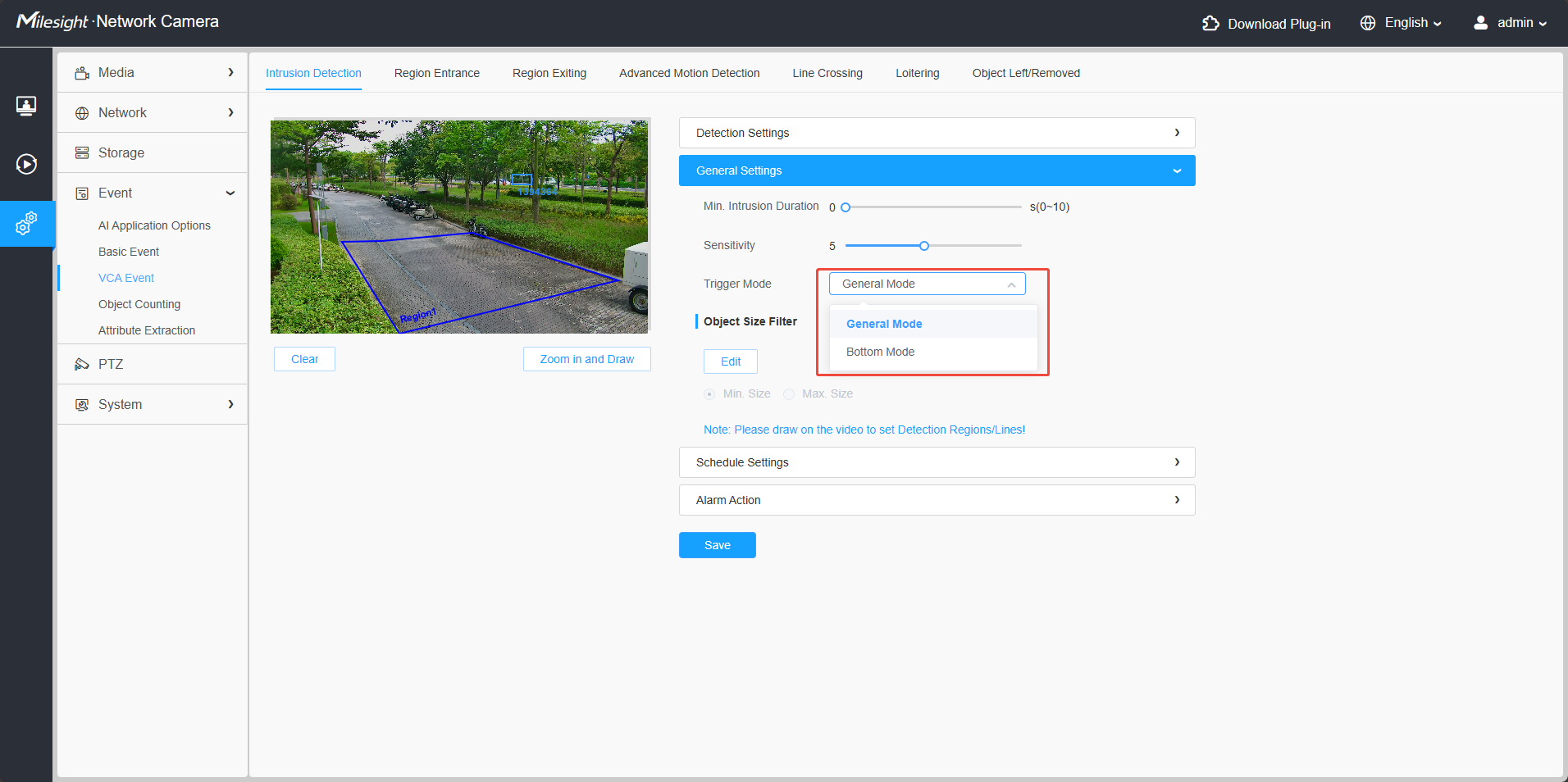Open the Object Left/Removed tab
Image resolution: width=1568 pixels, height=782 pixels.
(x=1026, y=73)
